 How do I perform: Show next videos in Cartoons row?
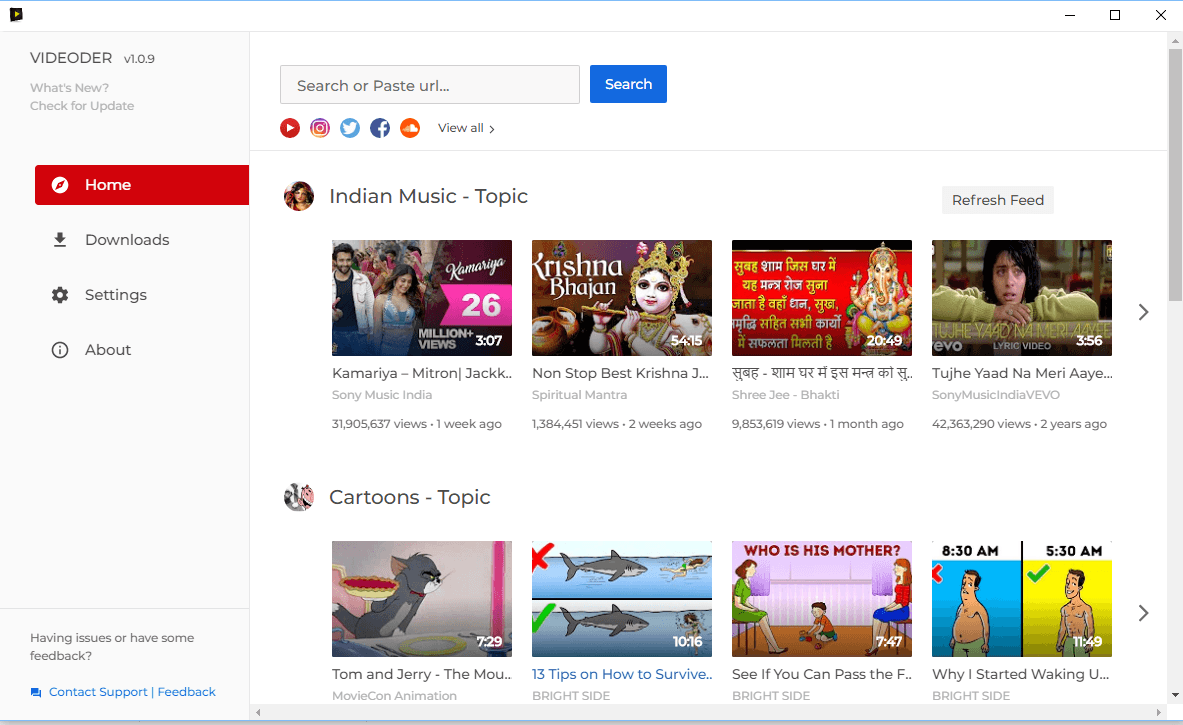[1143, 613]
